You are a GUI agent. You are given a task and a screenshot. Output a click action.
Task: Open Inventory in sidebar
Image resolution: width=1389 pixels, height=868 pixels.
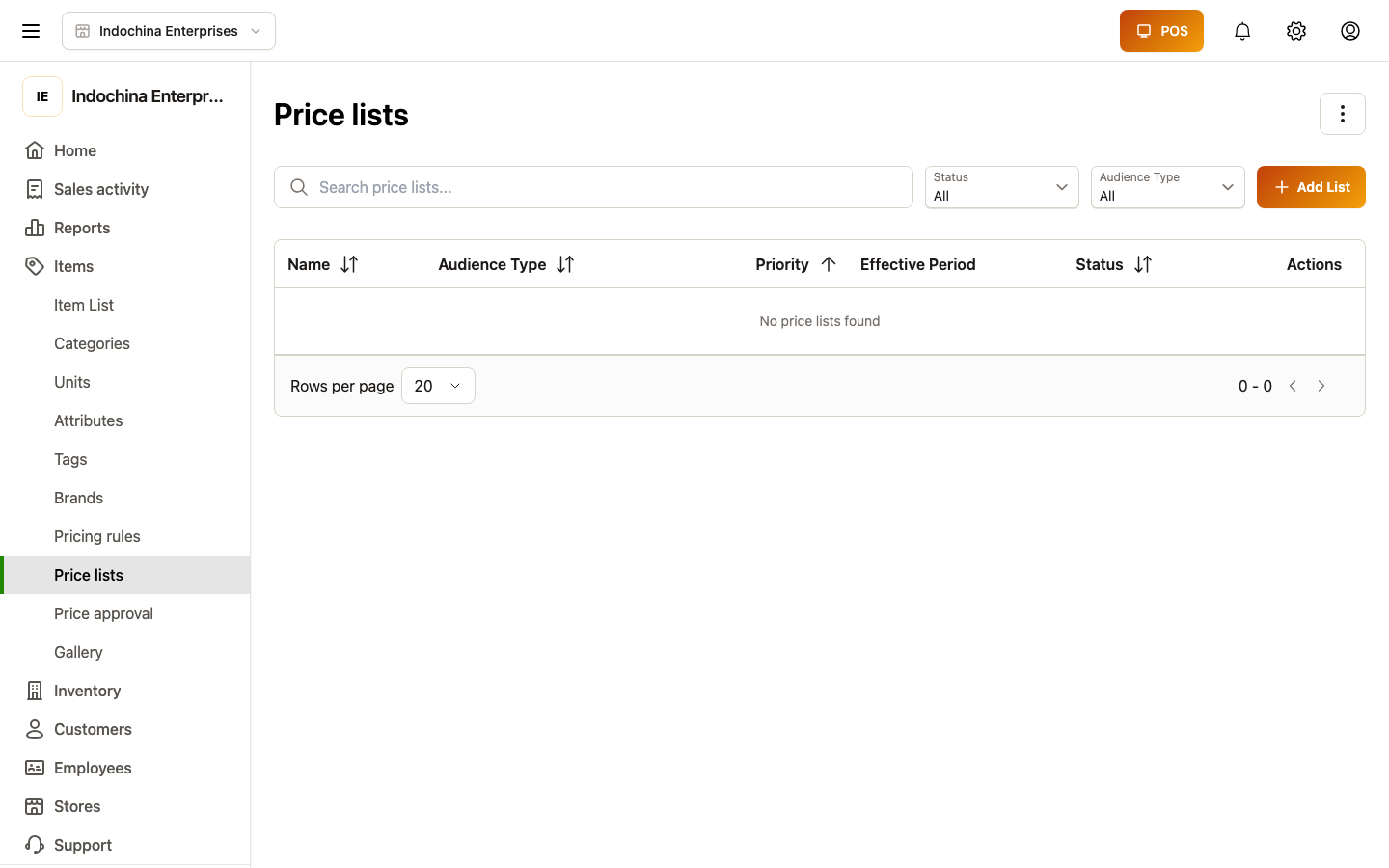pos(125,691)
